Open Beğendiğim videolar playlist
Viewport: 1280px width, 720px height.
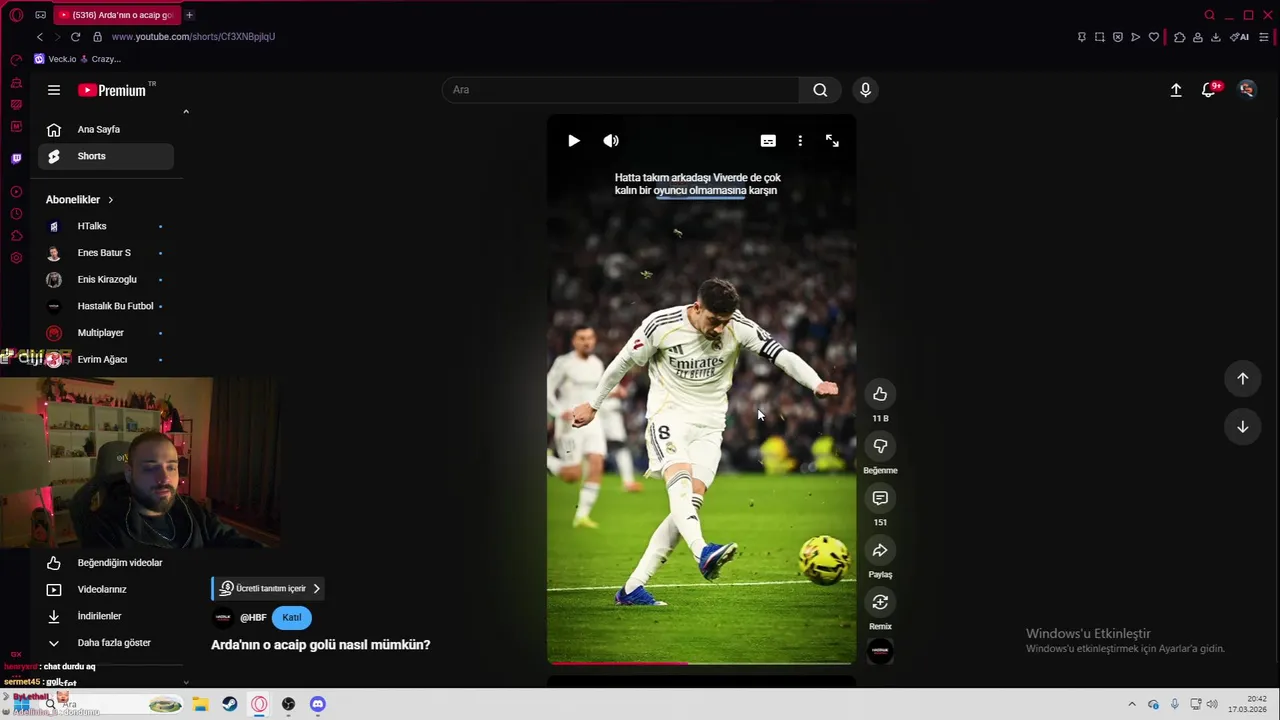(106, 563)
